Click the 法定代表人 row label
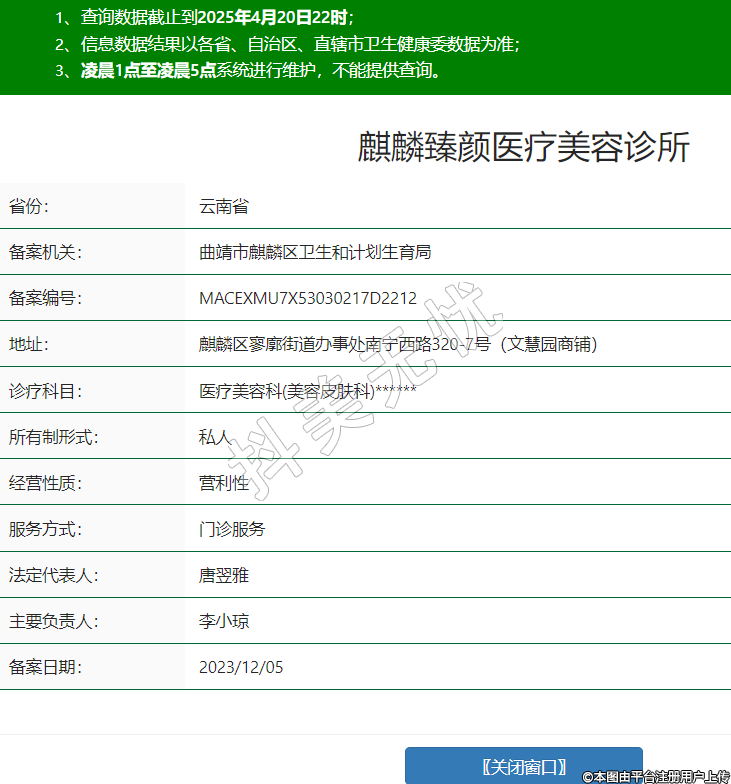 click(53, 575)
